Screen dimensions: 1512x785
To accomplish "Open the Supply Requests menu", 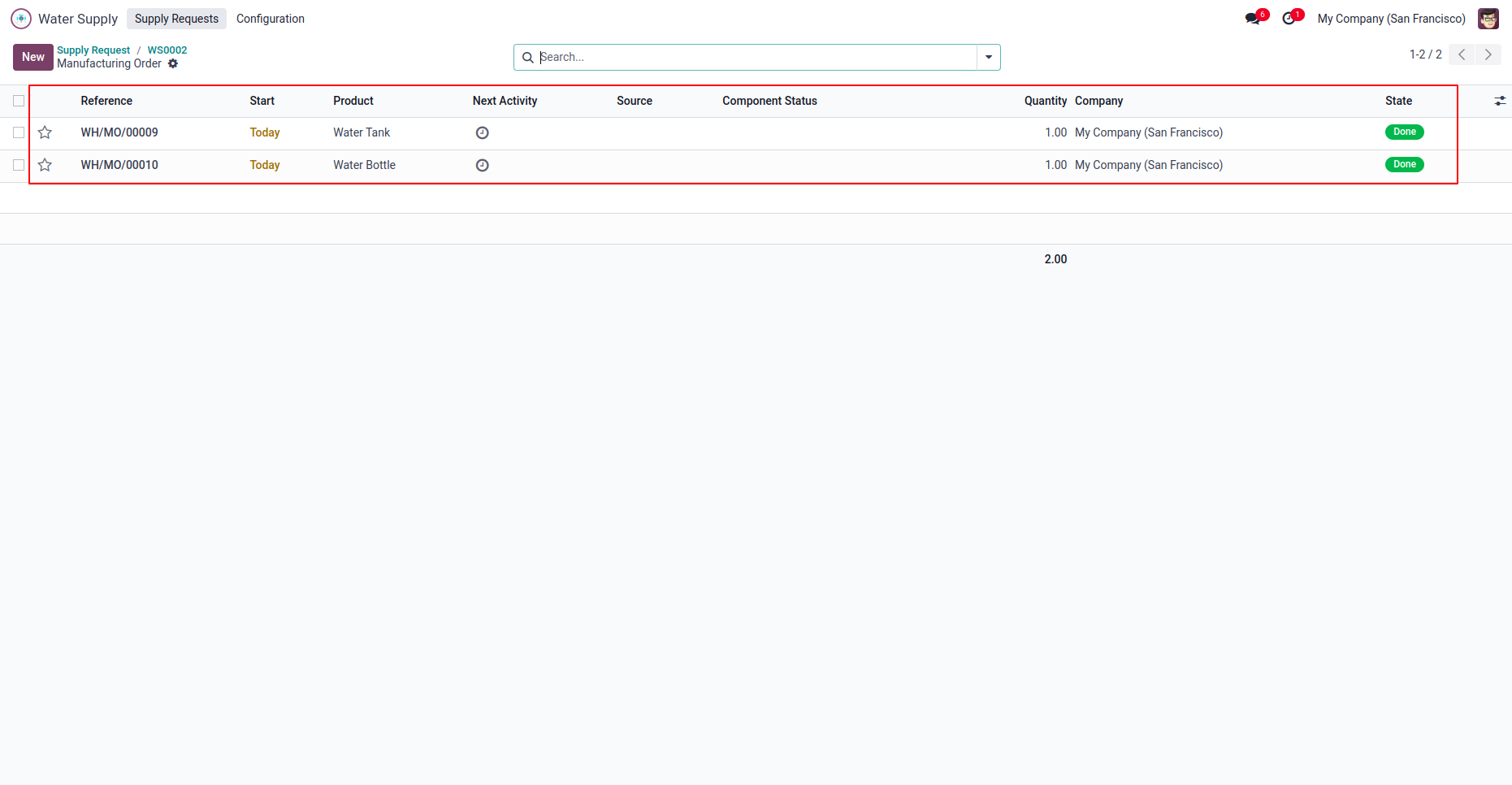I will [176, 19].
